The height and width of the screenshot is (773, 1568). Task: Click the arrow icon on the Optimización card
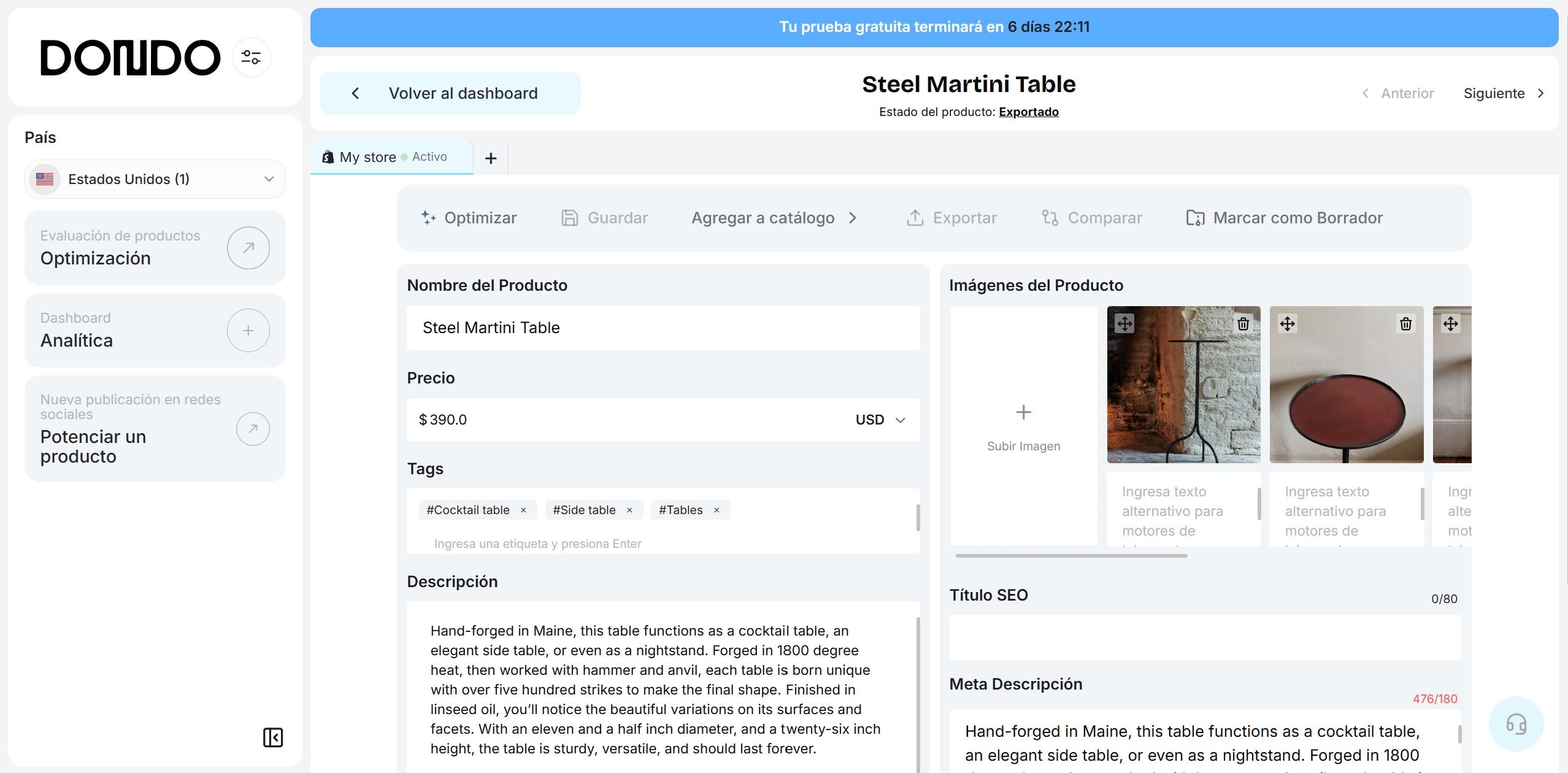coord(248,248)
